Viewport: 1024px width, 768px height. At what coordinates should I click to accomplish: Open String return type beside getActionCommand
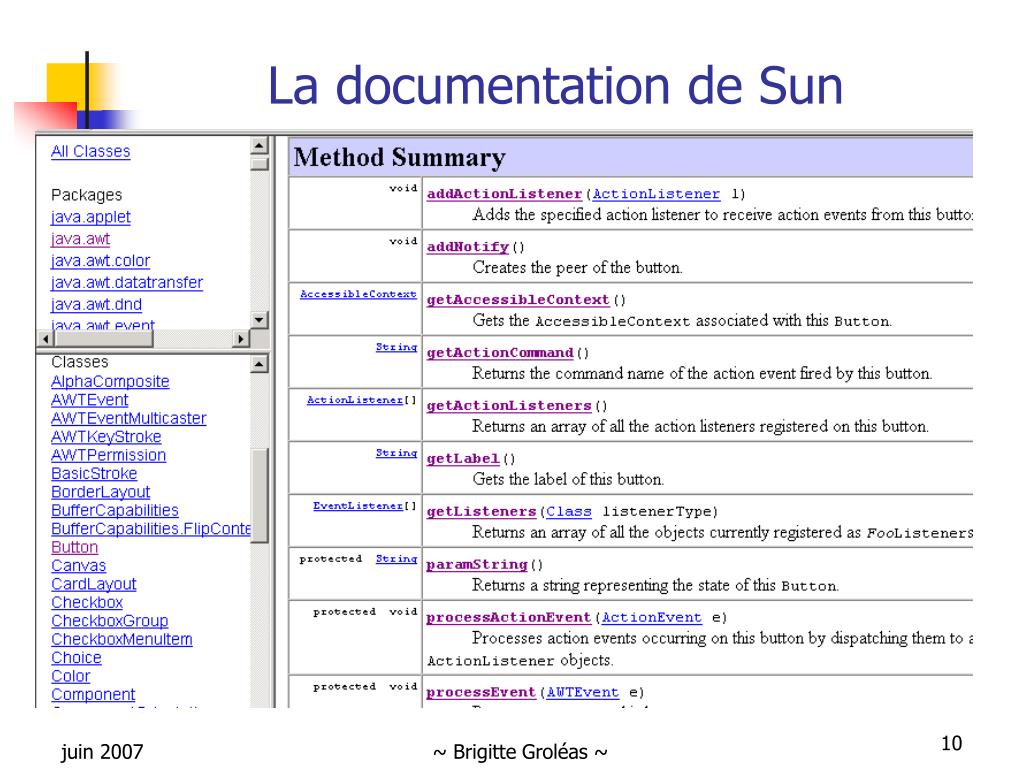[396, 347]
